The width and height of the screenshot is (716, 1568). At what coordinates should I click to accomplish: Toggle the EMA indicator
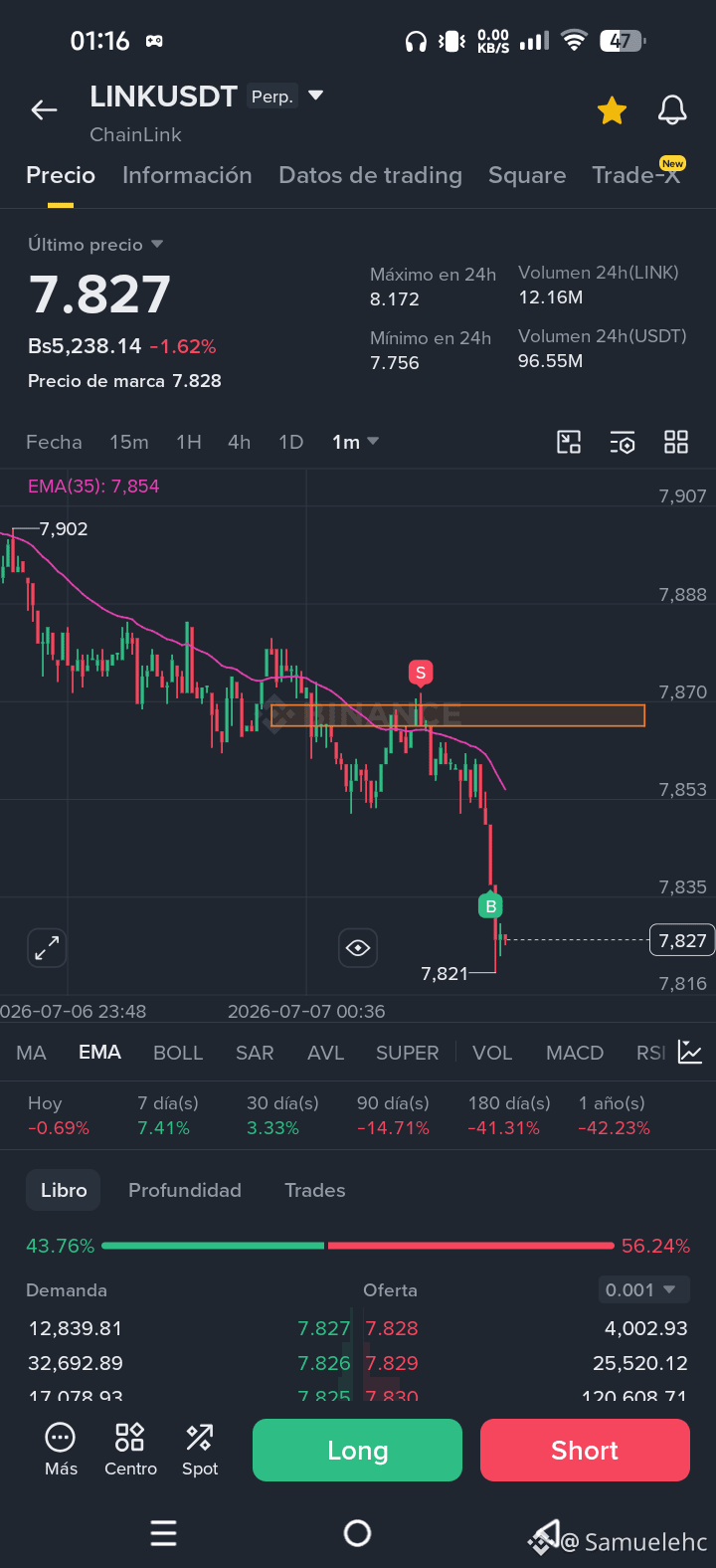(100, 1053)
